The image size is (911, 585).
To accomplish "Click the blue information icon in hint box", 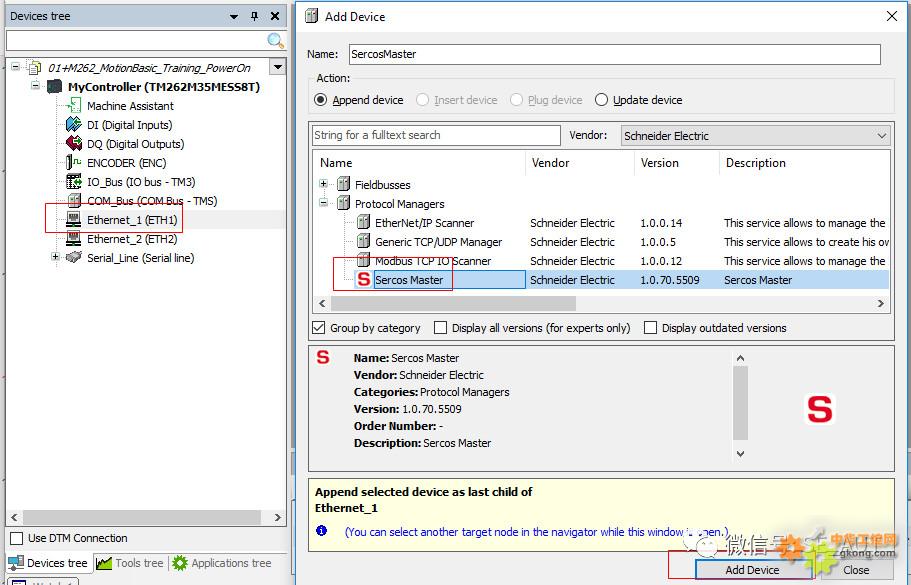I will point(321,530).
